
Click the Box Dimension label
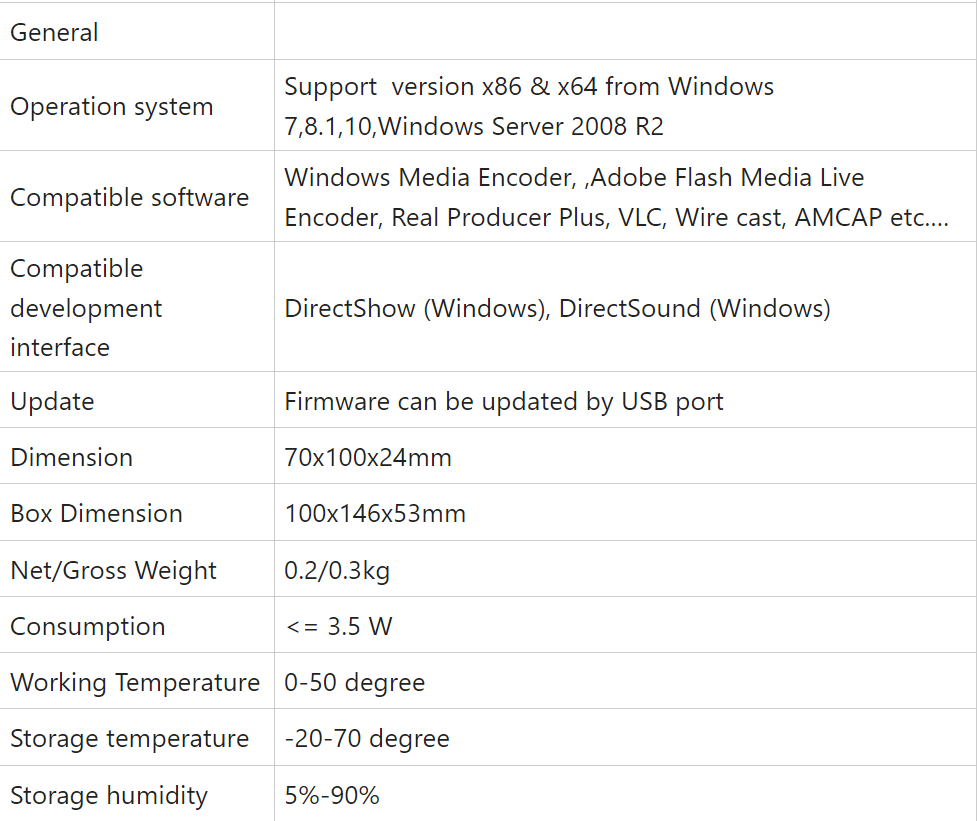[x=96, y=513]
